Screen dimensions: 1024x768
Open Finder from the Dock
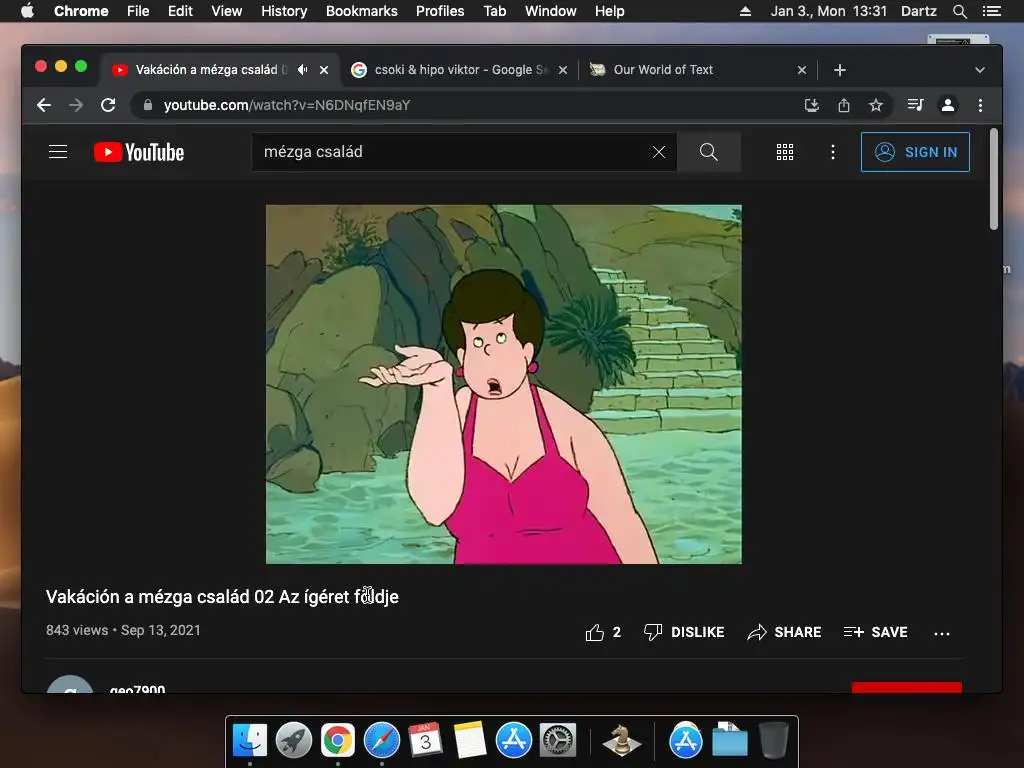250,740
